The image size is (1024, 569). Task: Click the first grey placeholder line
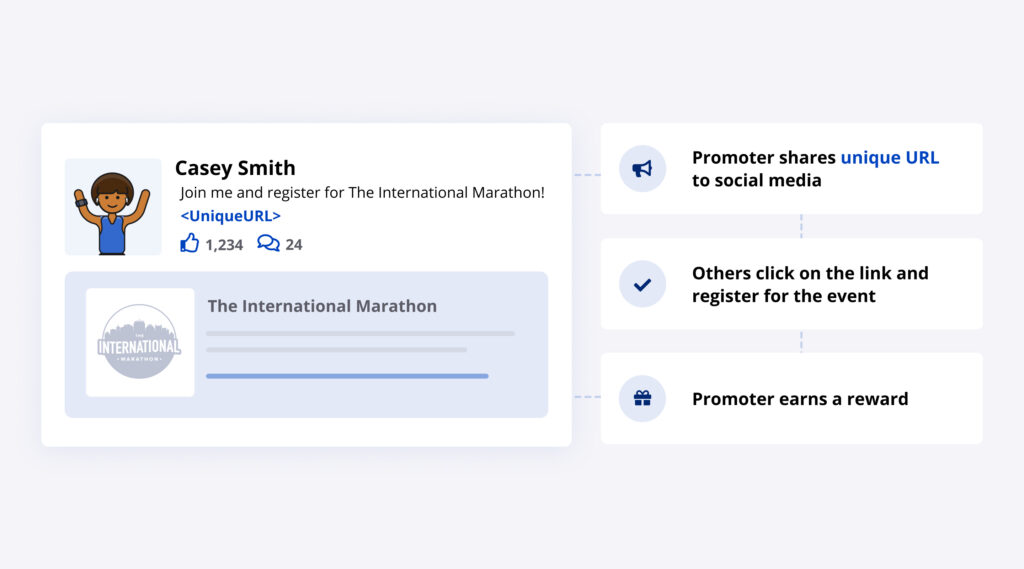point(360,333)
